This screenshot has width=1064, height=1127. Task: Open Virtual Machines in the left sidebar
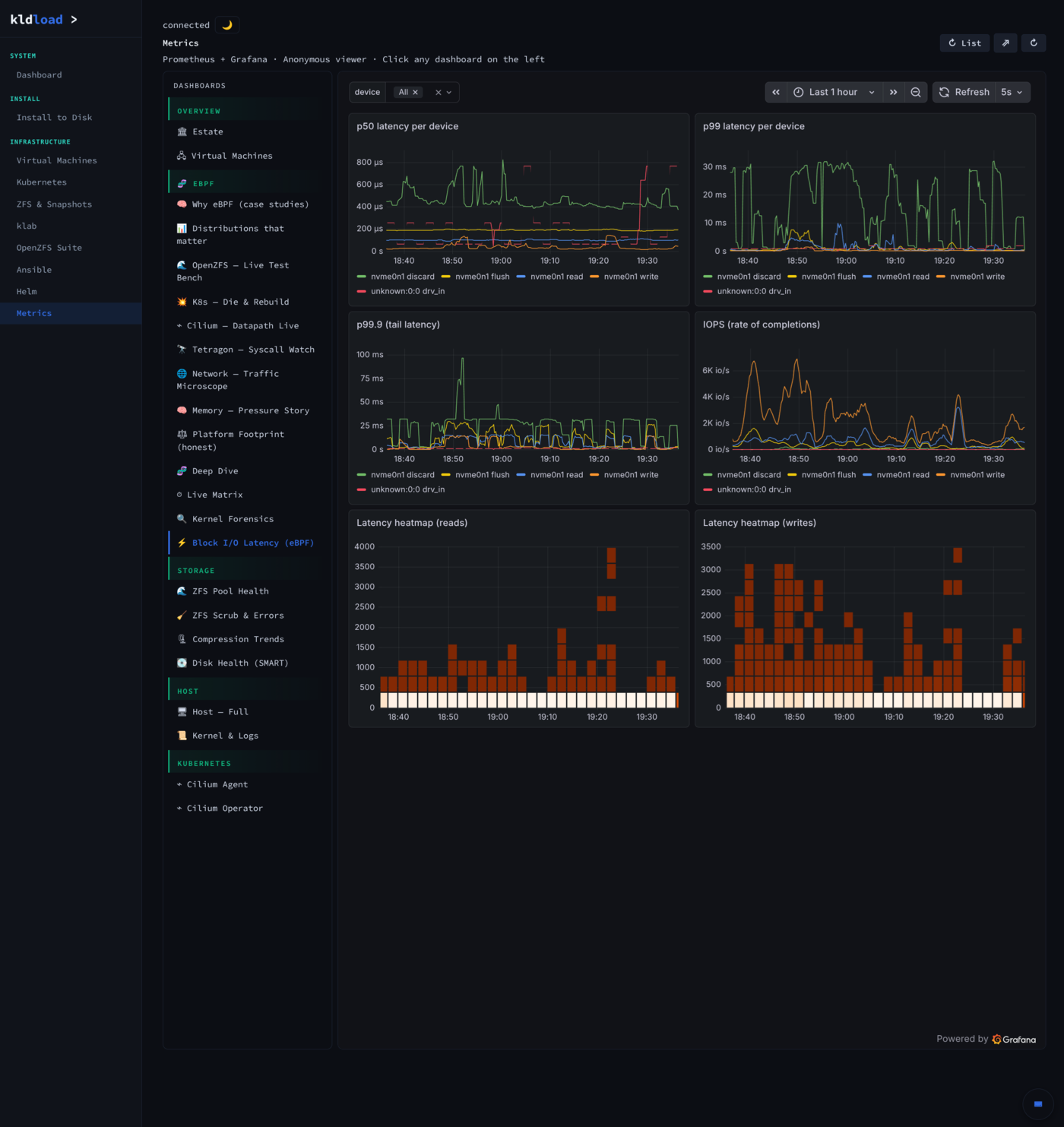[71, 161]
